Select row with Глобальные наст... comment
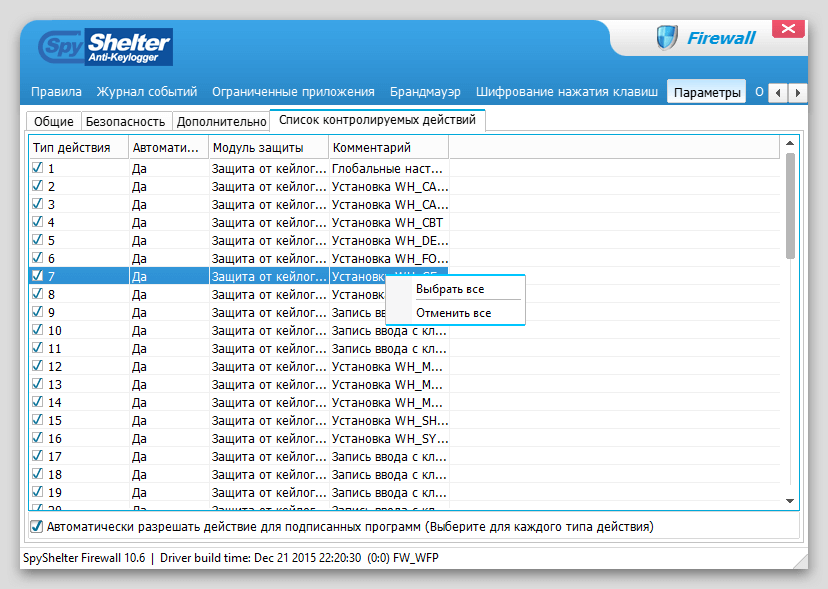Screen dimensions: 828x589 pos(387,169)
